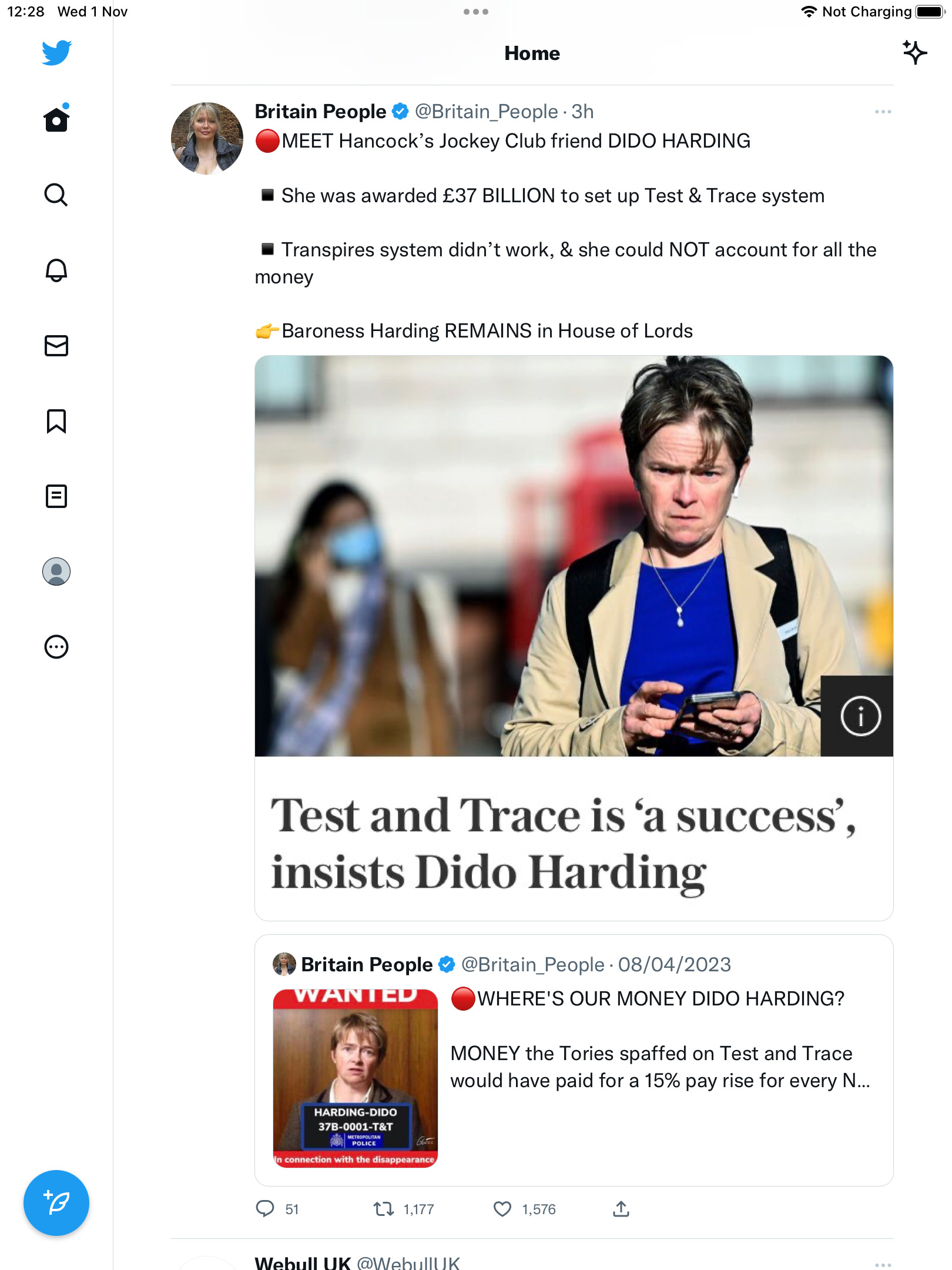Open the quoted WANTED poster thumbnail
This screenshot has height=1270, width=952.
[356, 1078]
